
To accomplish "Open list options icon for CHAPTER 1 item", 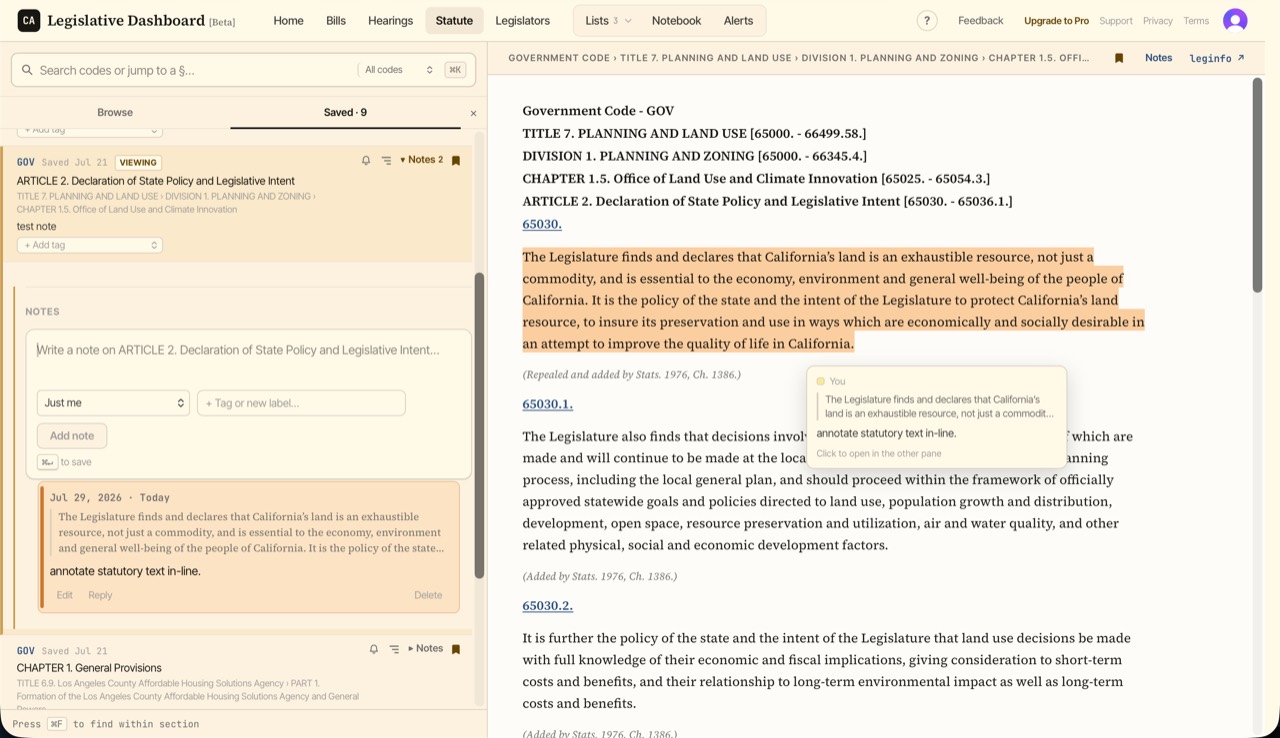I will click(394, 649).
